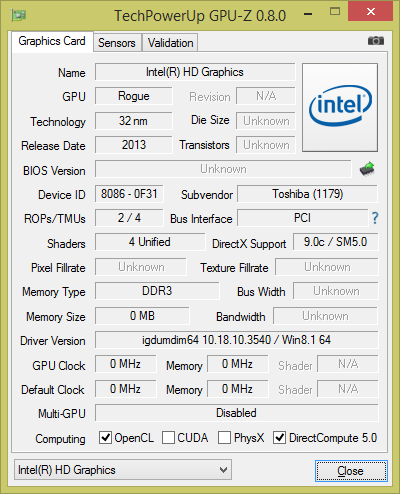The width and height of the screenshot is (400, 494).
Task: Click the Multi-GPU Disabled field
Action: [237, 413]
